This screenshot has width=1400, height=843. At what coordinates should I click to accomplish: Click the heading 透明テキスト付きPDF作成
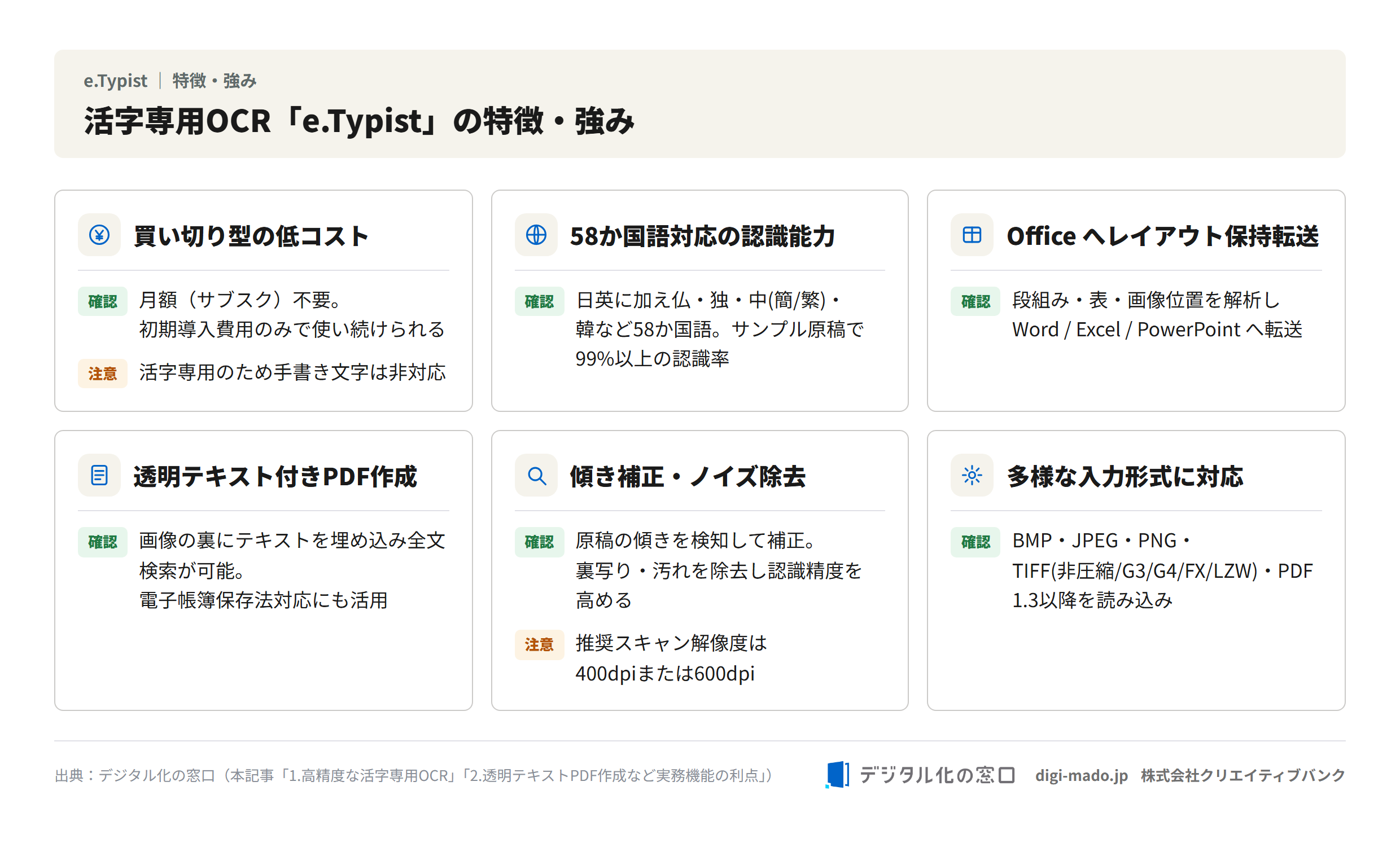tap(275, 476)
